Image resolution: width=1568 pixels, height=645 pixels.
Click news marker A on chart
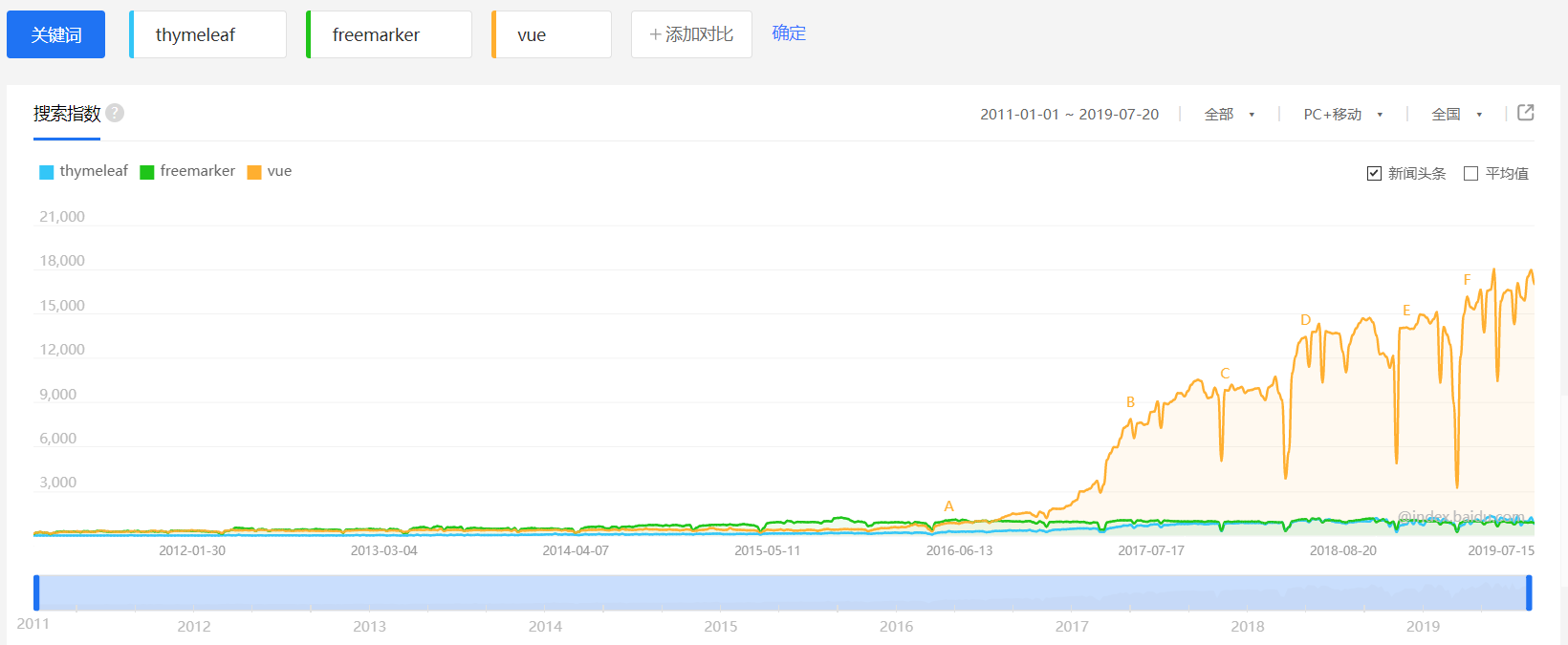tap(948, 506)
